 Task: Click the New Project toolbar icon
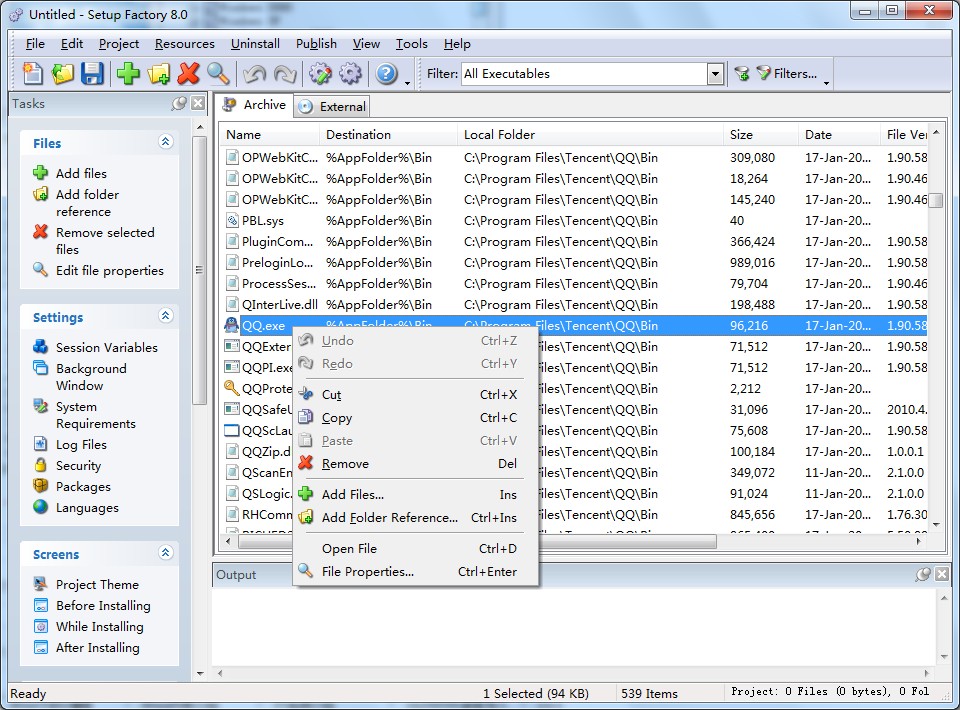click(33, 74)
